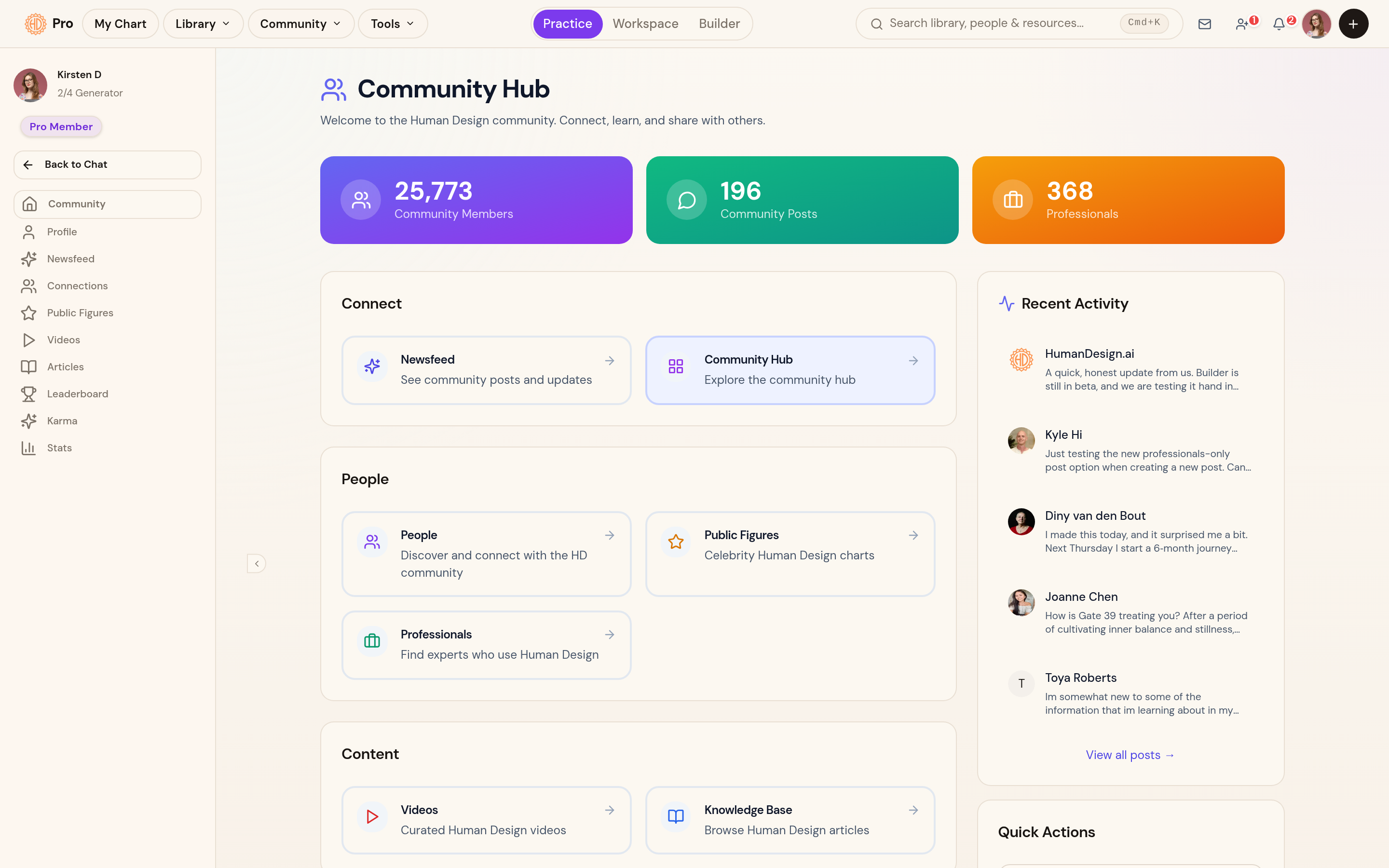Select Practice mode

(567, 24)
